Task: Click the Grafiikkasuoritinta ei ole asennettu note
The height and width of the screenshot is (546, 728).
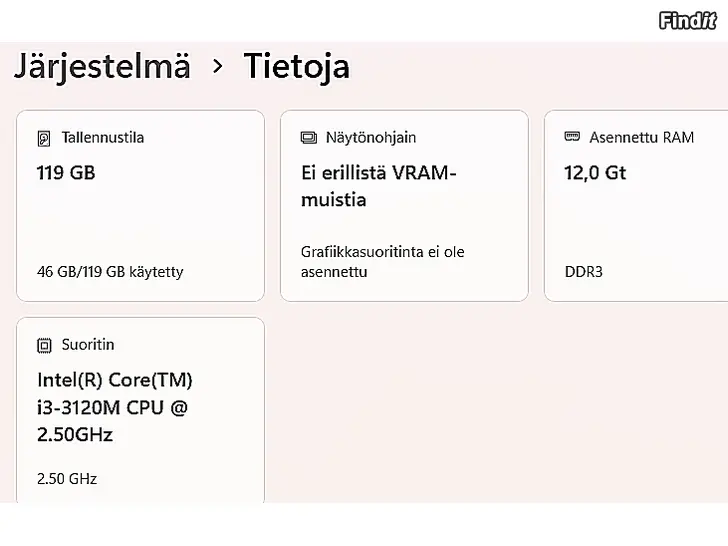Action: [382, 262]
